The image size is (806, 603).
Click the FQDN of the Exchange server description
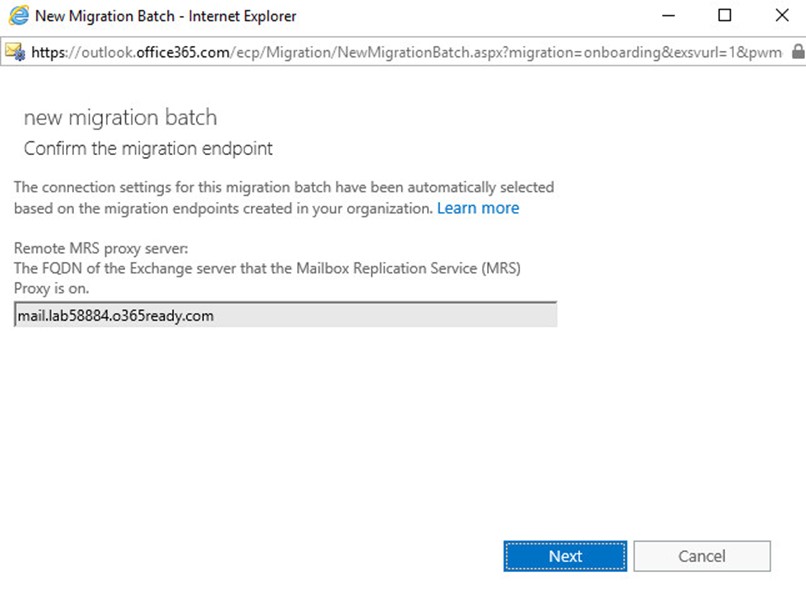pos(267,278)
